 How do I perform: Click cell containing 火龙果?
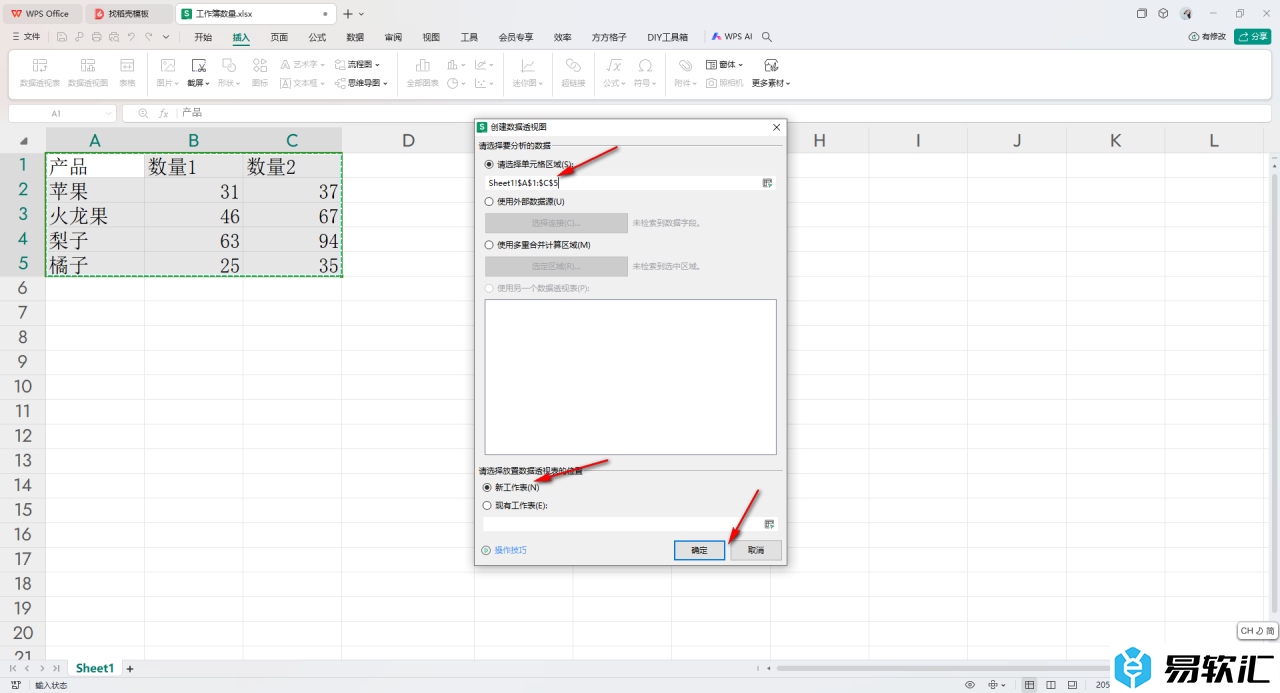[95, 215]
